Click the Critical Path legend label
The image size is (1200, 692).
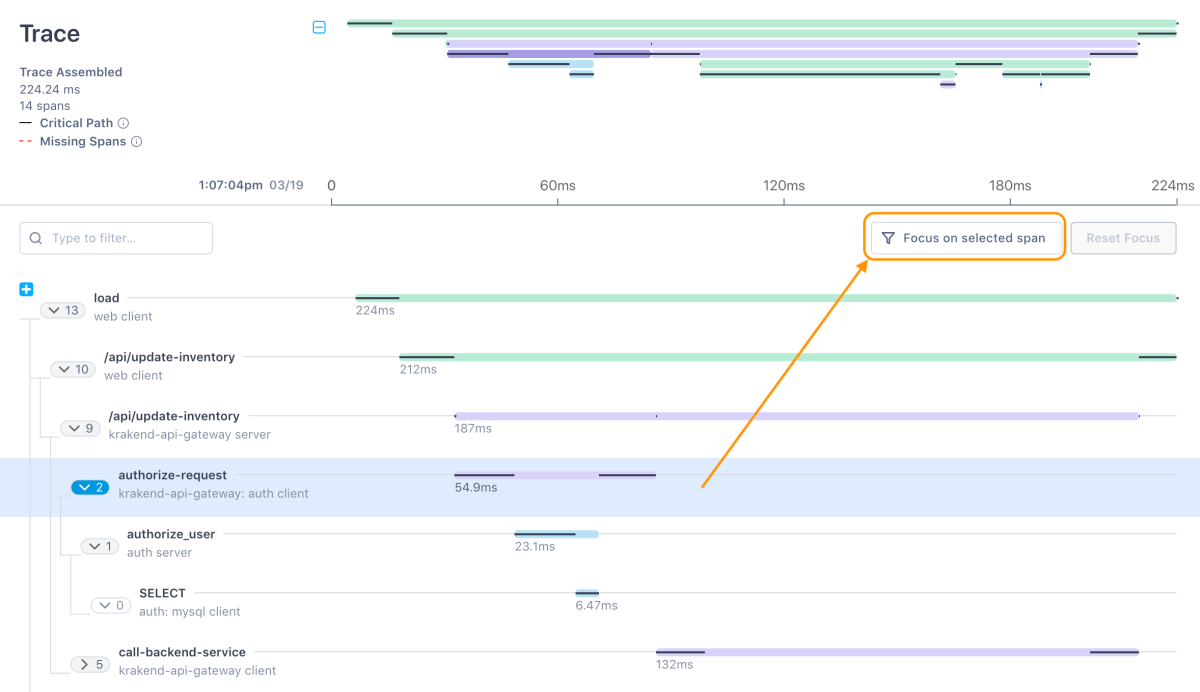(x=76, y=123)
